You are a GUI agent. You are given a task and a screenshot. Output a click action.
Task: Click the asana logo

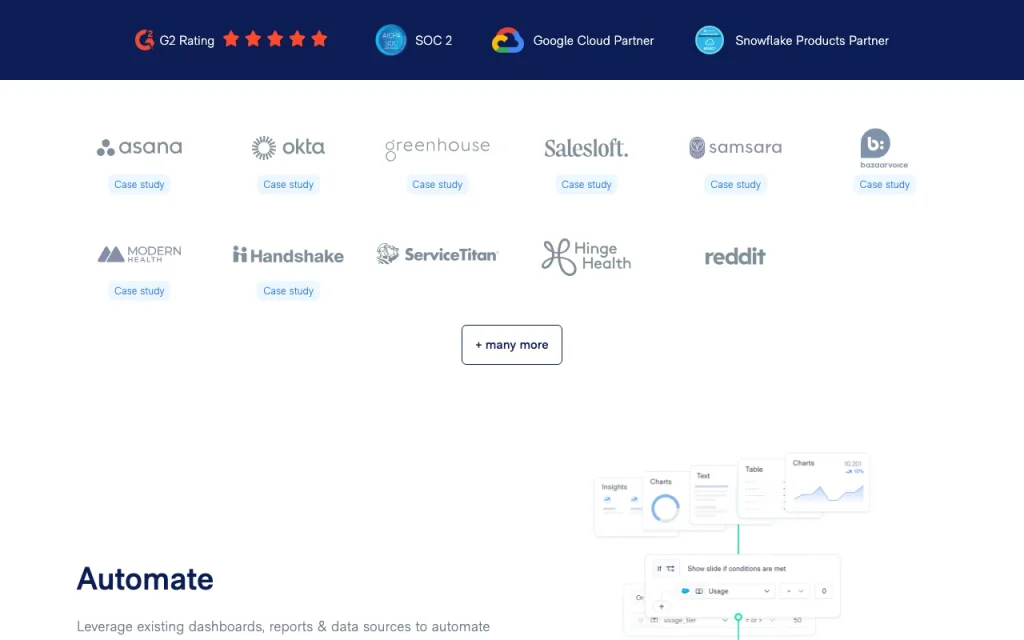(139, 147)
